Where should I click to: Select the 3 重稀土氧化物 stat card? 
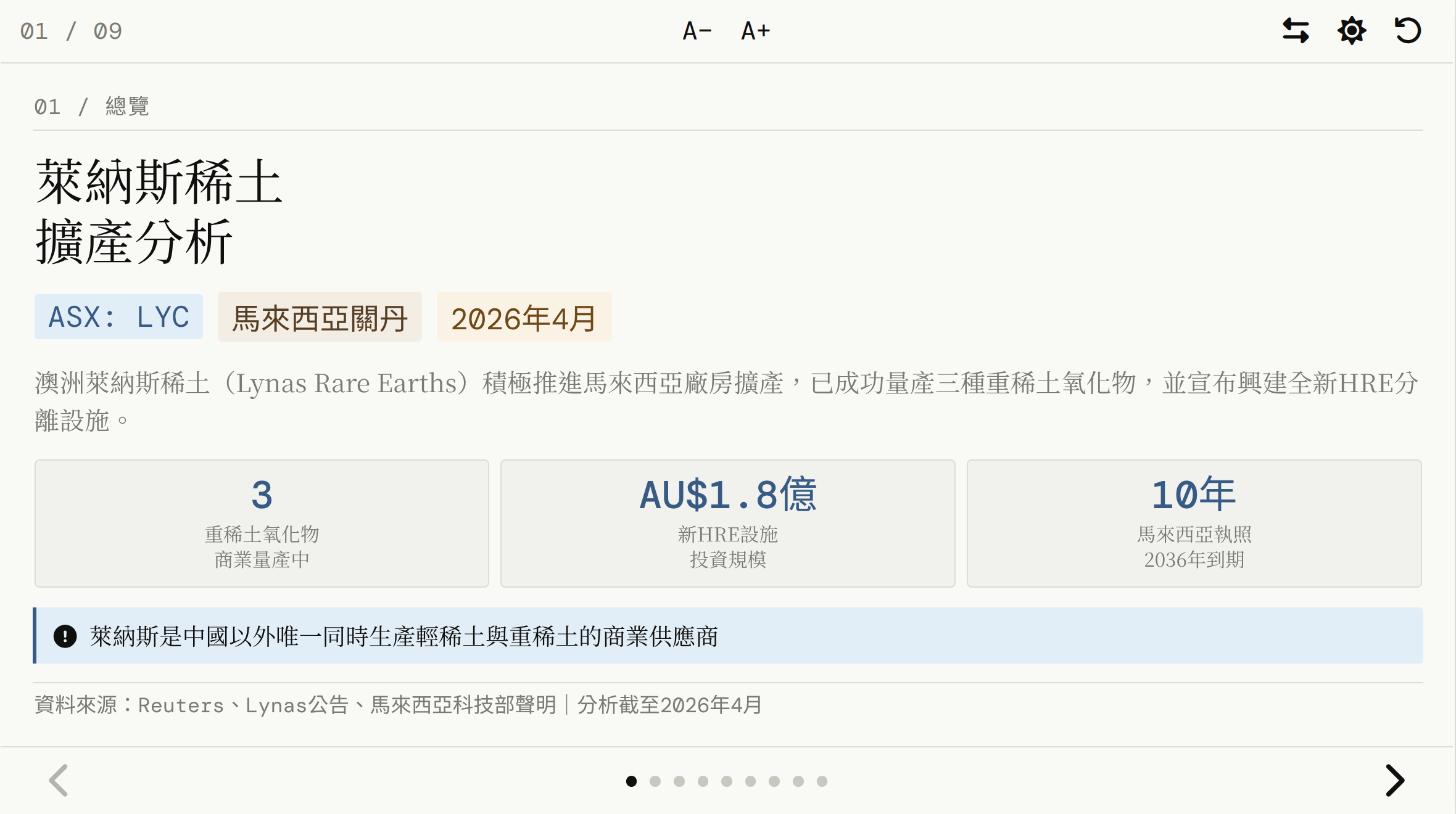tap(262, 524)
